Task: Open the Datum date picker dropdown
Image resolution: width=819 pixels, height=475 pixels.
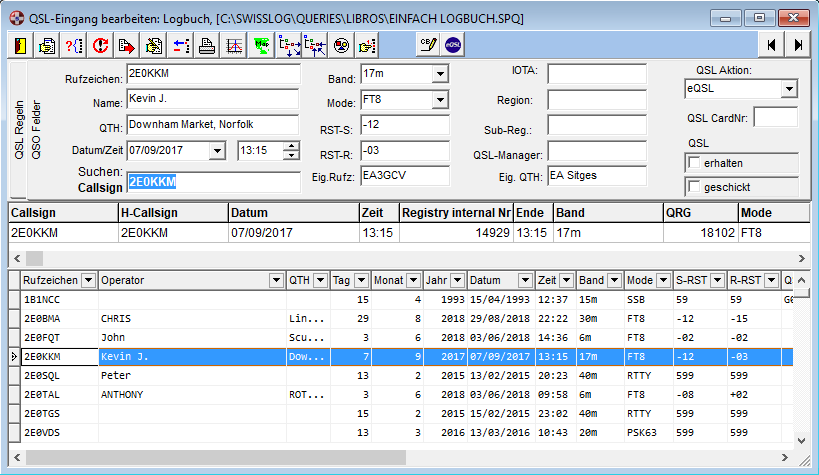Action: [217, 151]
